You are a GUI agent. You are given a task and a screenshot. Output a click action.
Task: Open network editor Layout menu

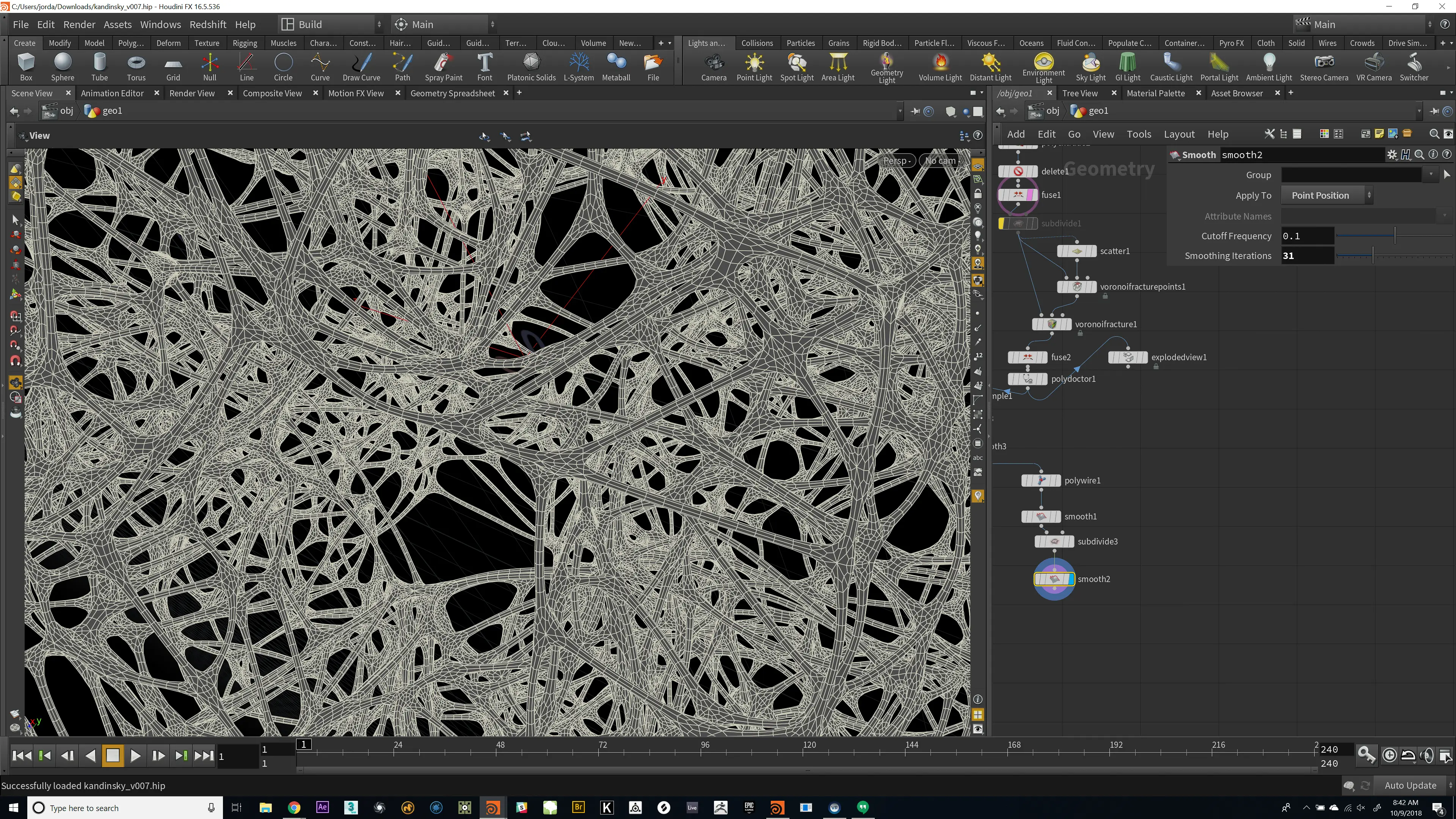[1179, 134]
